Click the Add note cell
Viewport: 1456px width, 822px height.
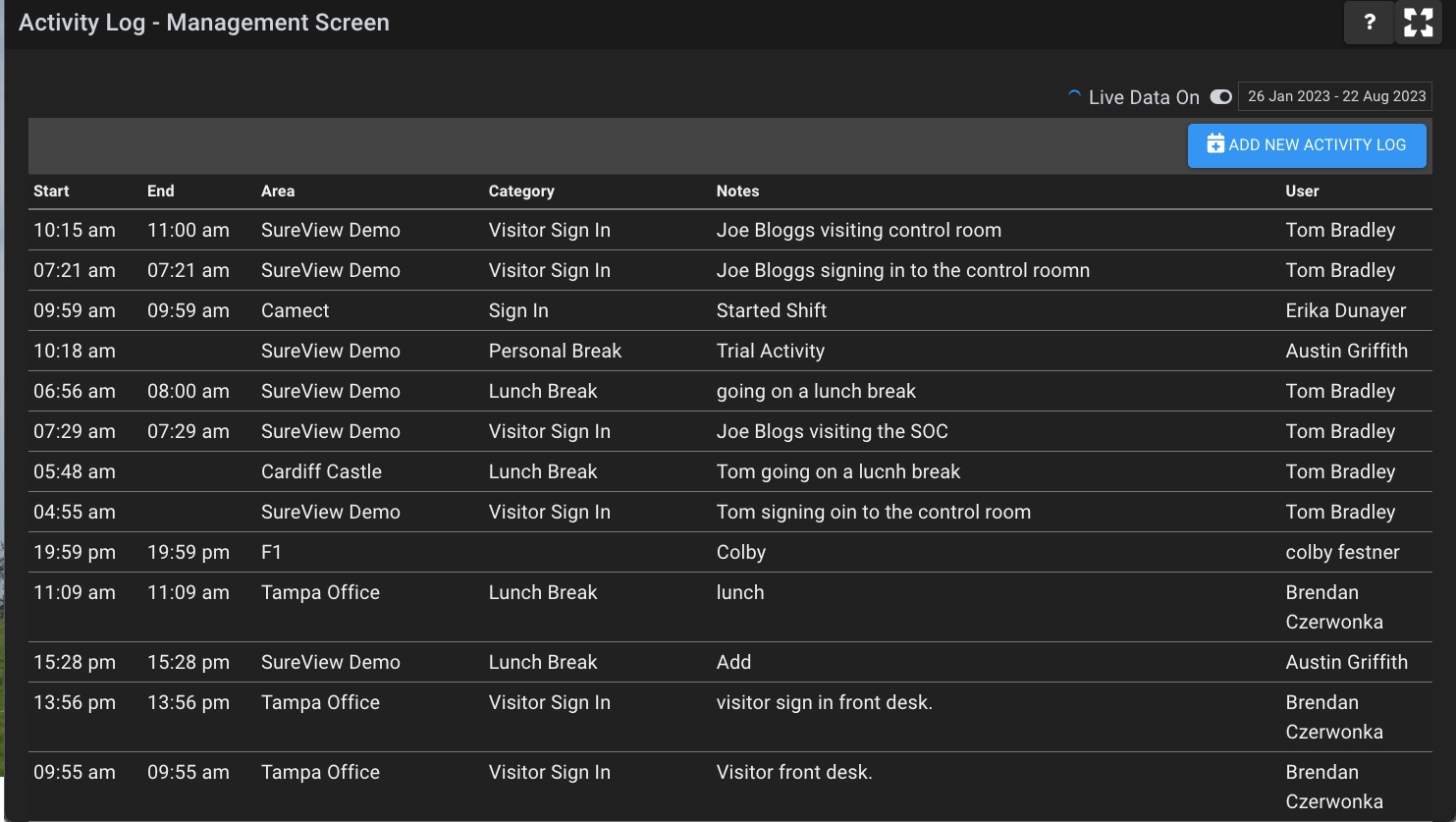pos(733,662)
